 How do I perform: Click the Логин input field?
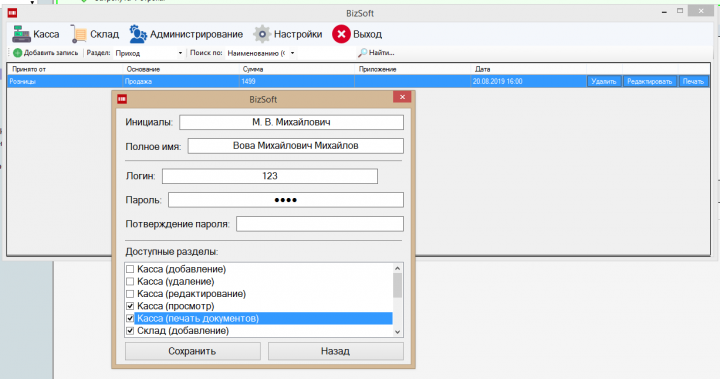tap(270, 176)
